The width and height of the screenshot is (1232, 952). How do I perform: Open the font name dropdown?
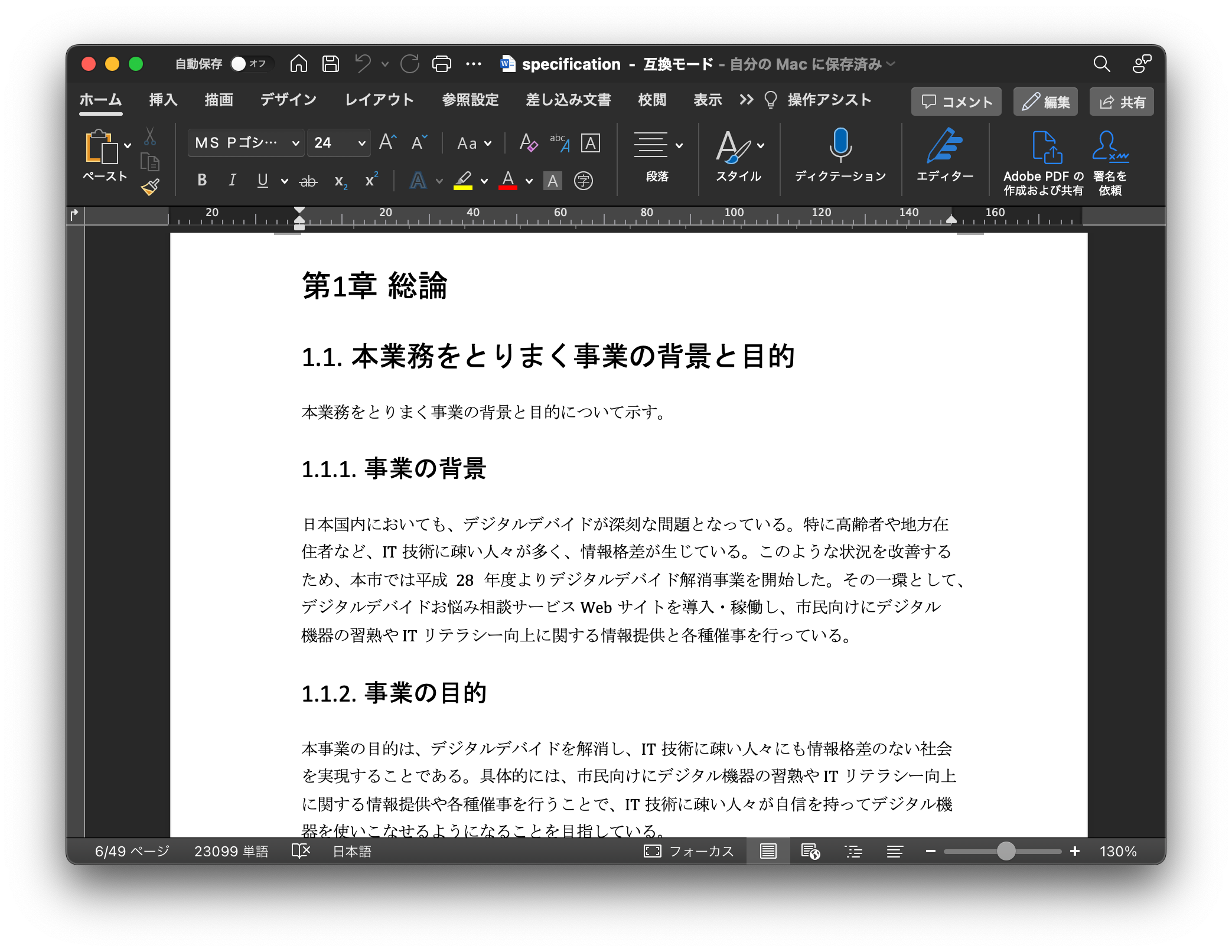coord(295,142)
